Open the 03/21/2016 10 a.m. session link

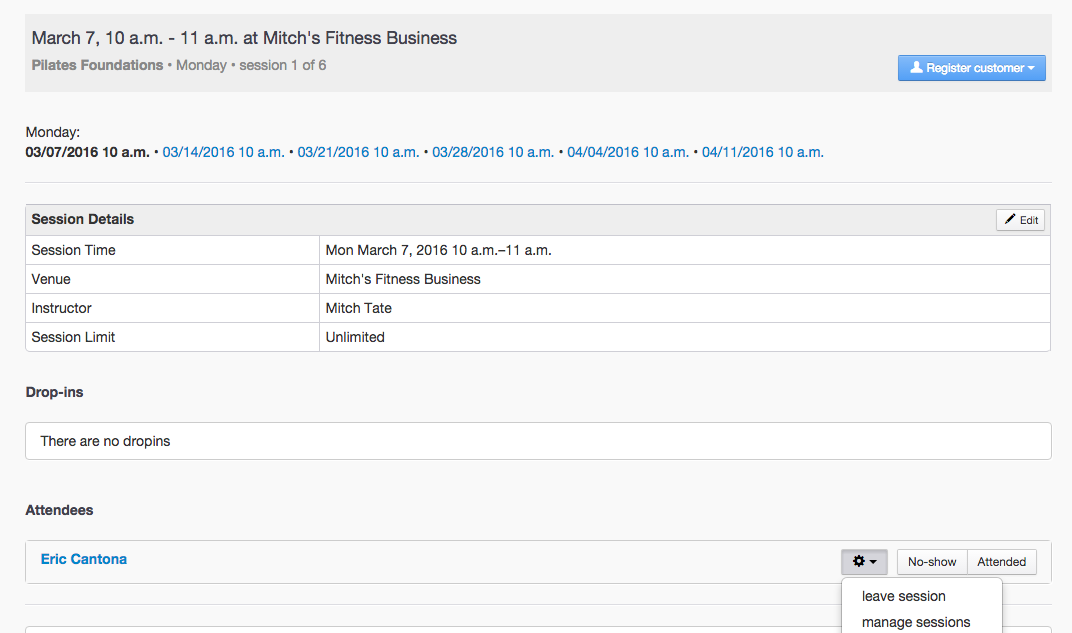pos(358,152)
